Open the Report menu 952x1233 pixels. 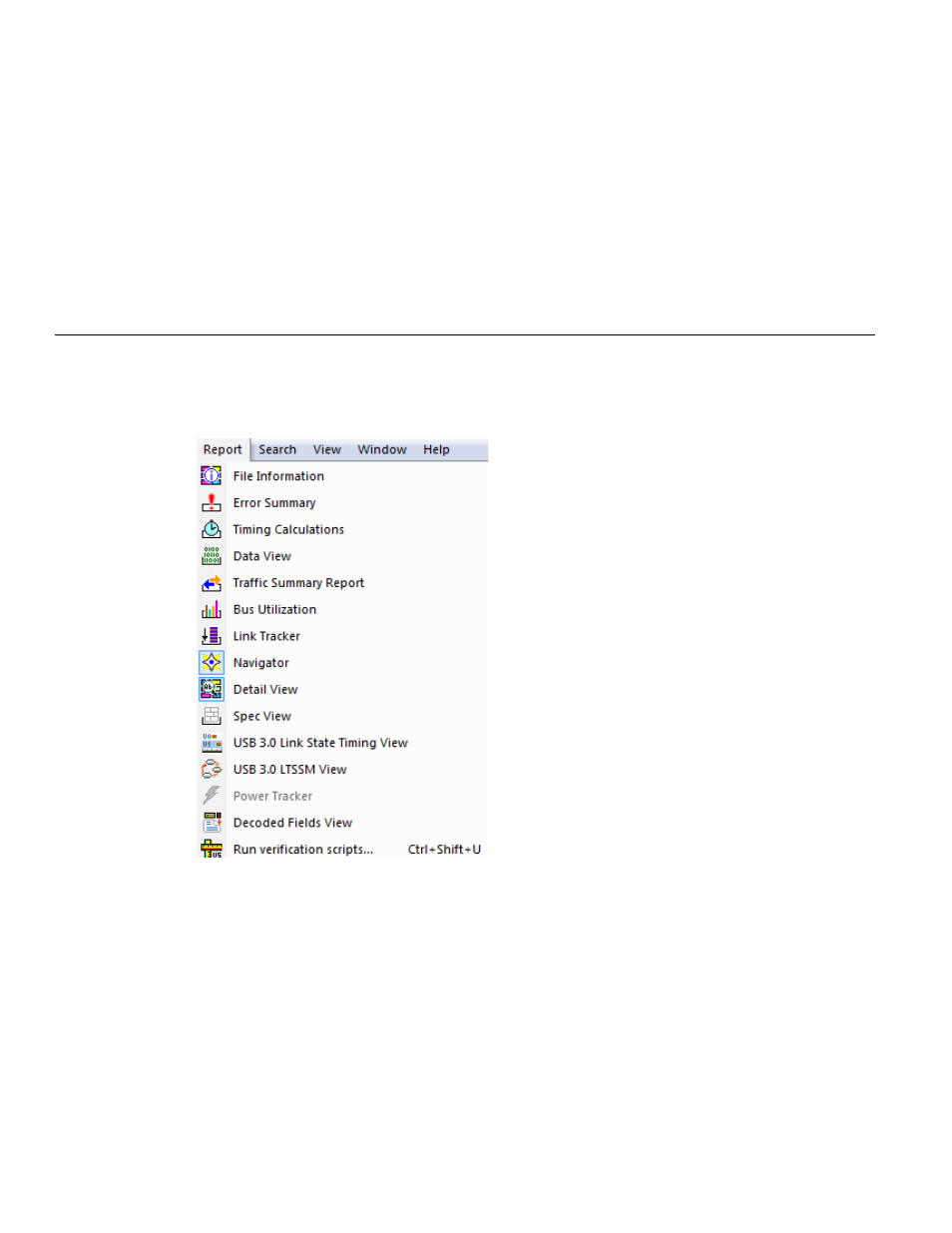(x=223, y=450)
